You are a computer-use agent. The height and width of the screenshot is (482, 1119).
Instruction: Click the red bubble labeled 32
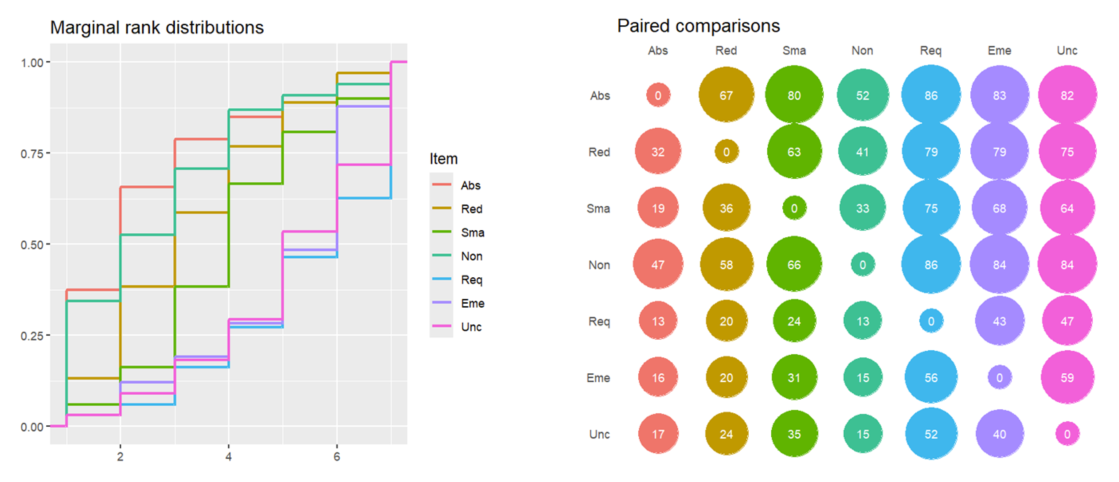coord(658,152)
